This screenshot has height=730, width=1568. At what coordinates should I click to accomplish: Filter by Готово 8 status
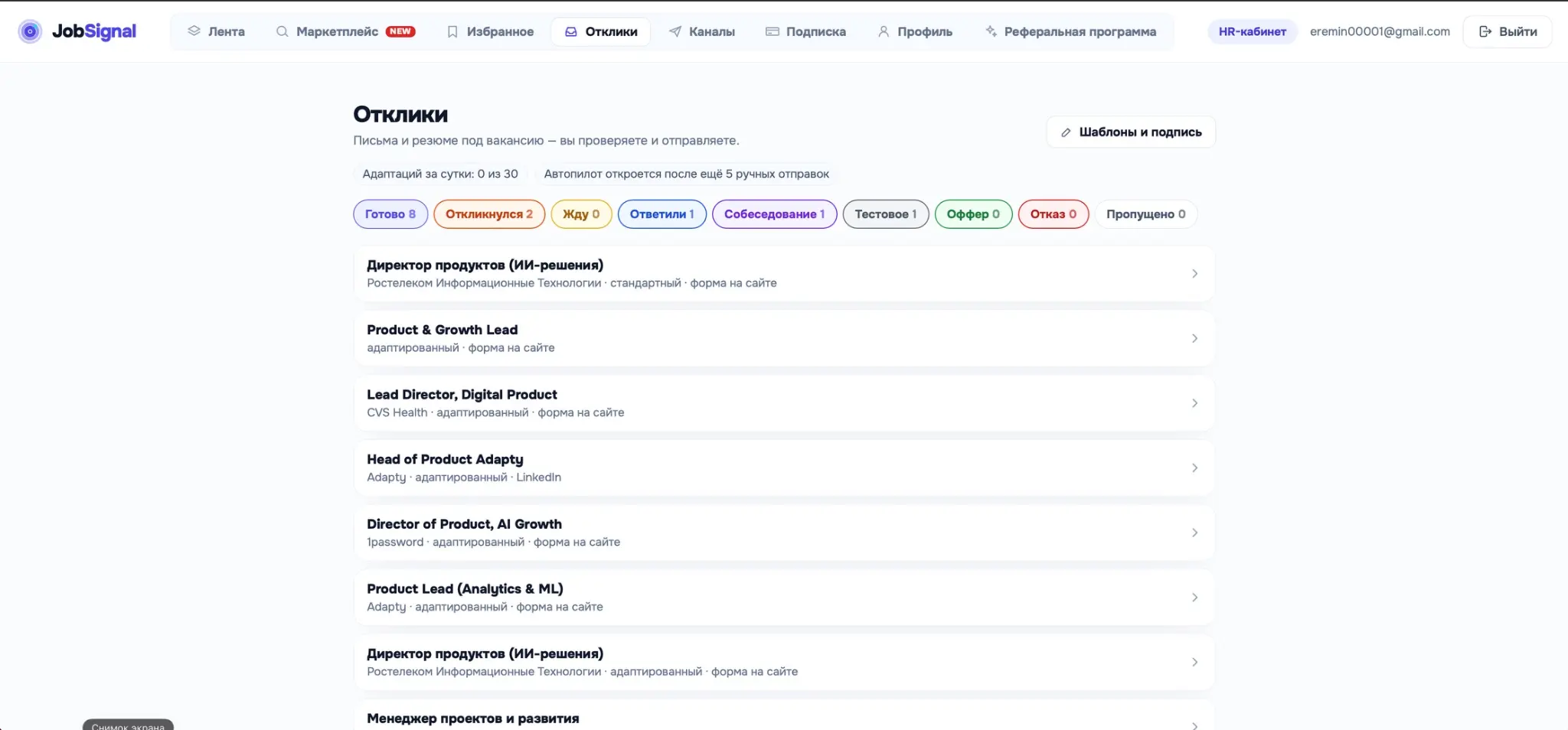(390, 214)
